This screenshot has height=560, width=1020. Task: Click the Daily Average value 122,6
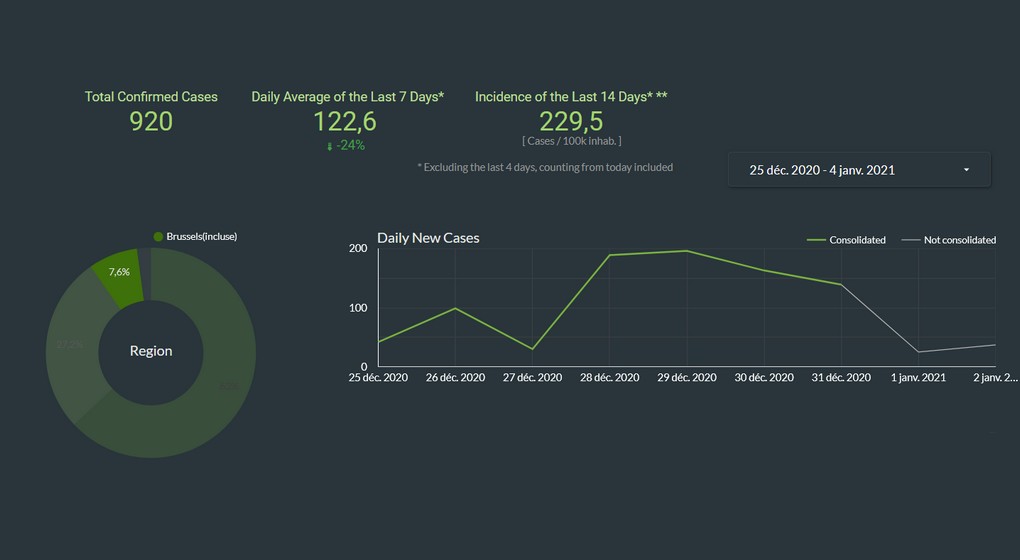coord(345,122)
